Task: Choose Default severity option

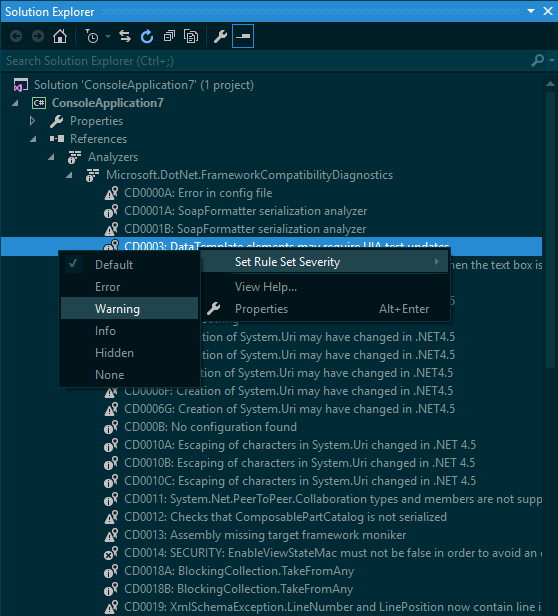Action: 129,265
